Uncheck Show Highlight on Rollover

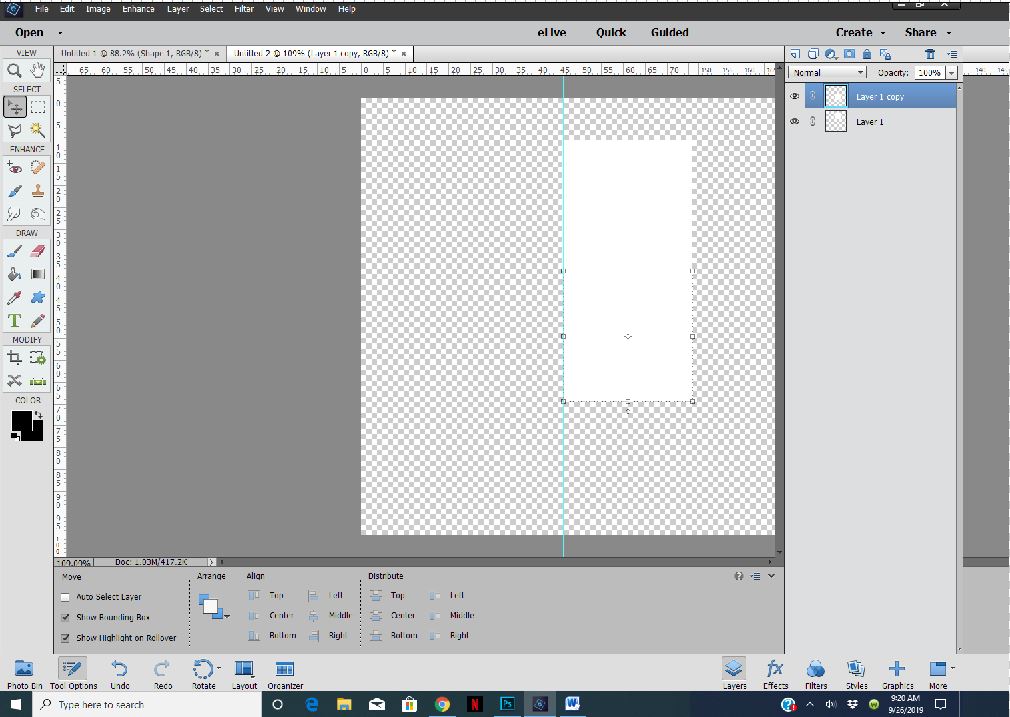tap(65, 638)
